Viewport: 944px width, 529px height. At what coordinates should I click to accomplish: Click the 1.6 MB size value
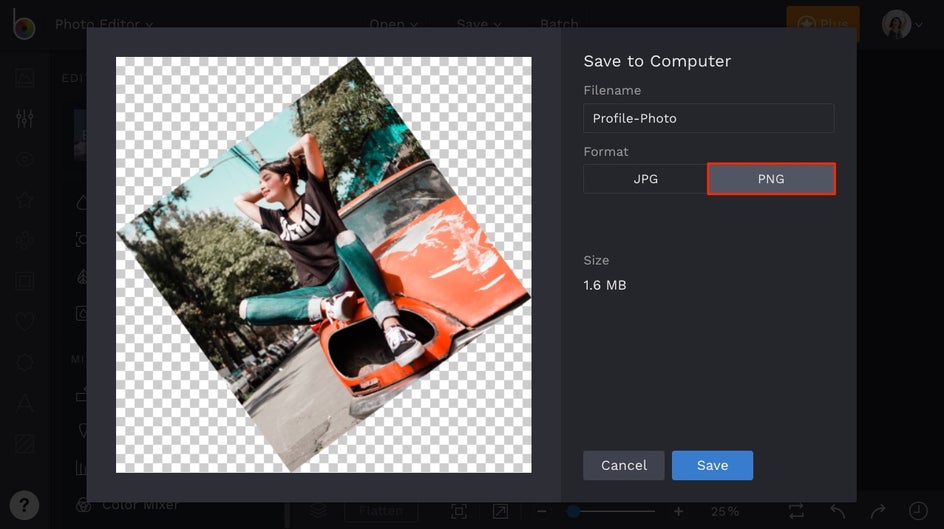(x=604, y=285)
